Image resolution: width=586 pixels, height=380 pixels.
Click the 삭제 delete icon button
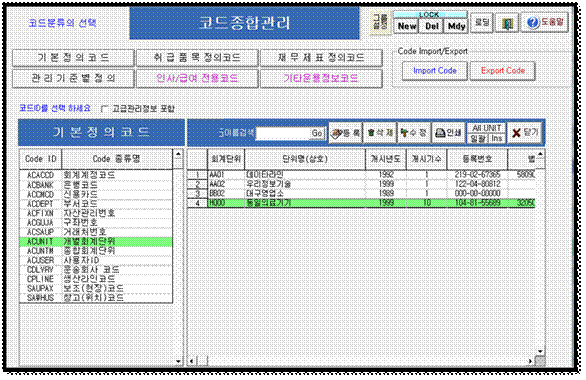380,133
